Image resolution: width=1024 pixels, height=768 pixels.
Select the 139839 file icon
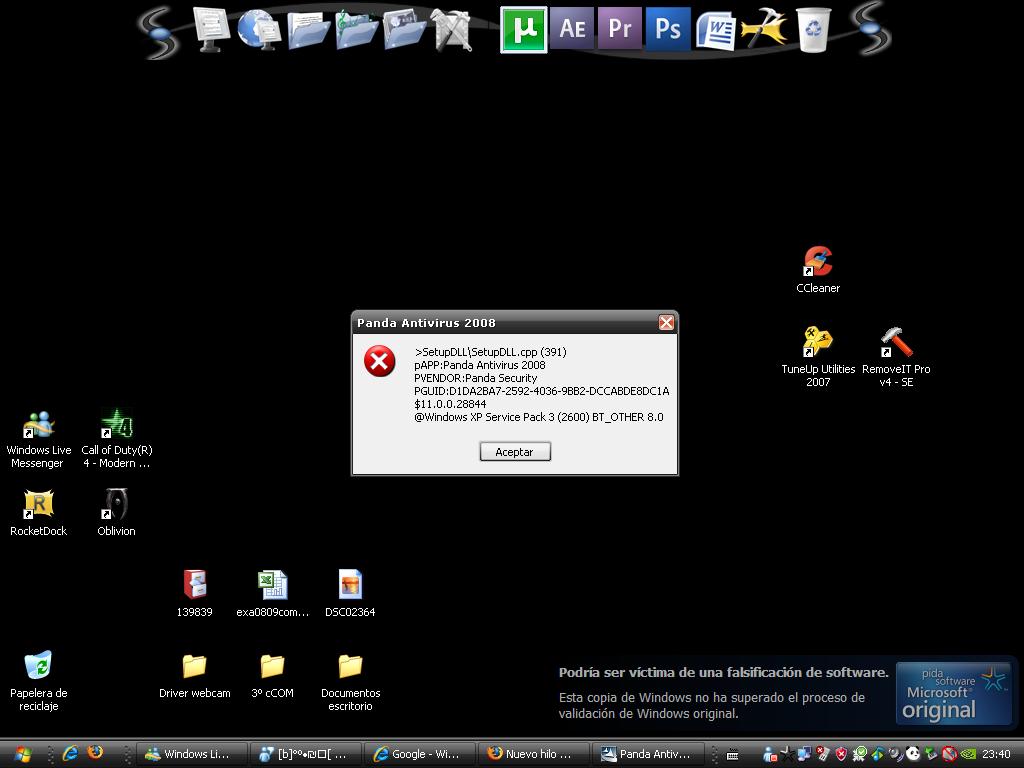[x=195, y=593]
